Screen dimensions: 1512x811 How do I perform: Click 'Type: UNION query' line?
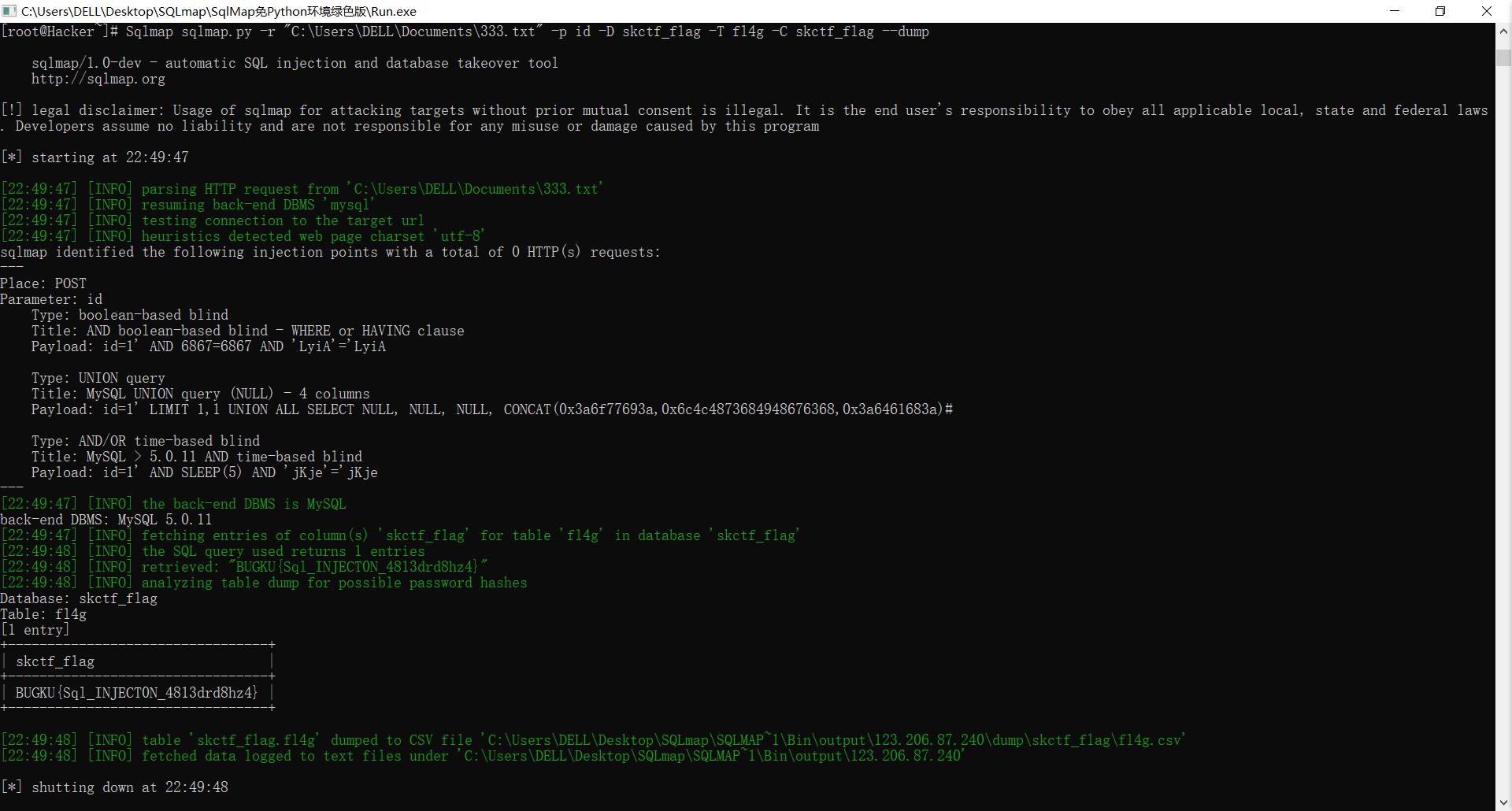click(98, 378)
